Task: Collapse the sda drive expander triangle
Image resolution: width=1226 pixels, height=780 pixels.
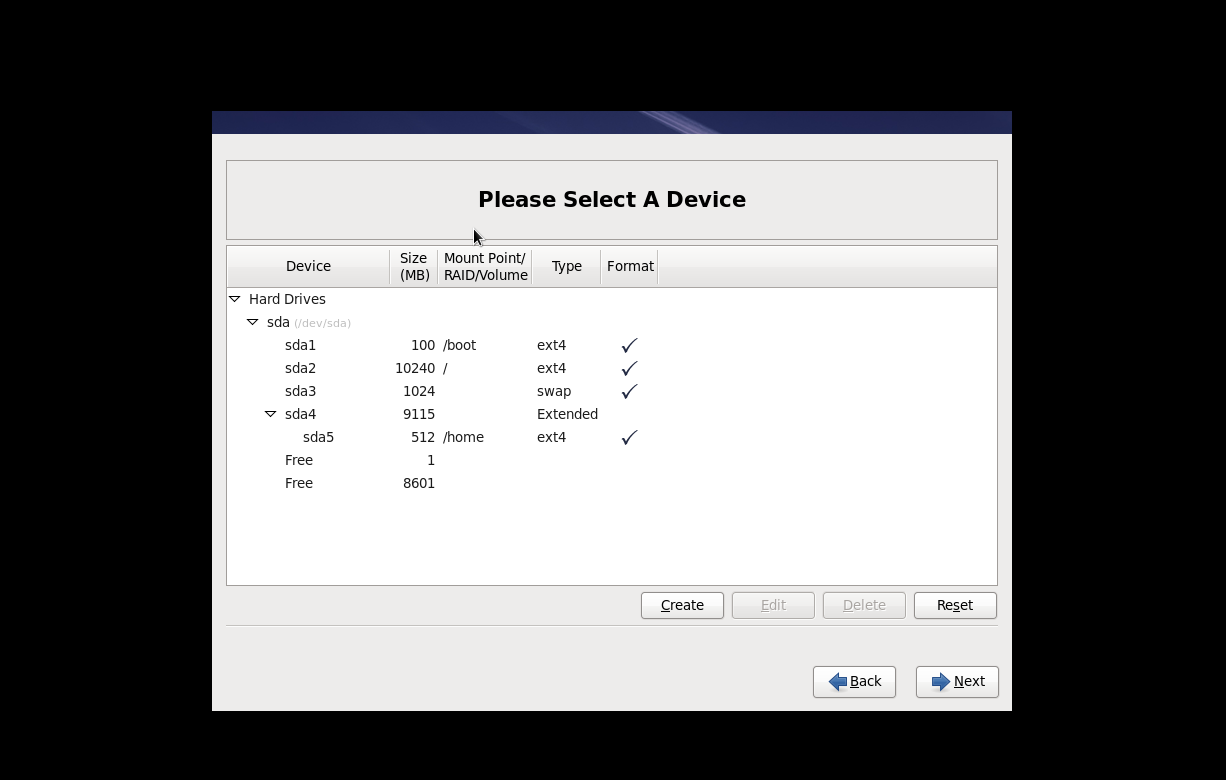Action: (x=253, y=322)
